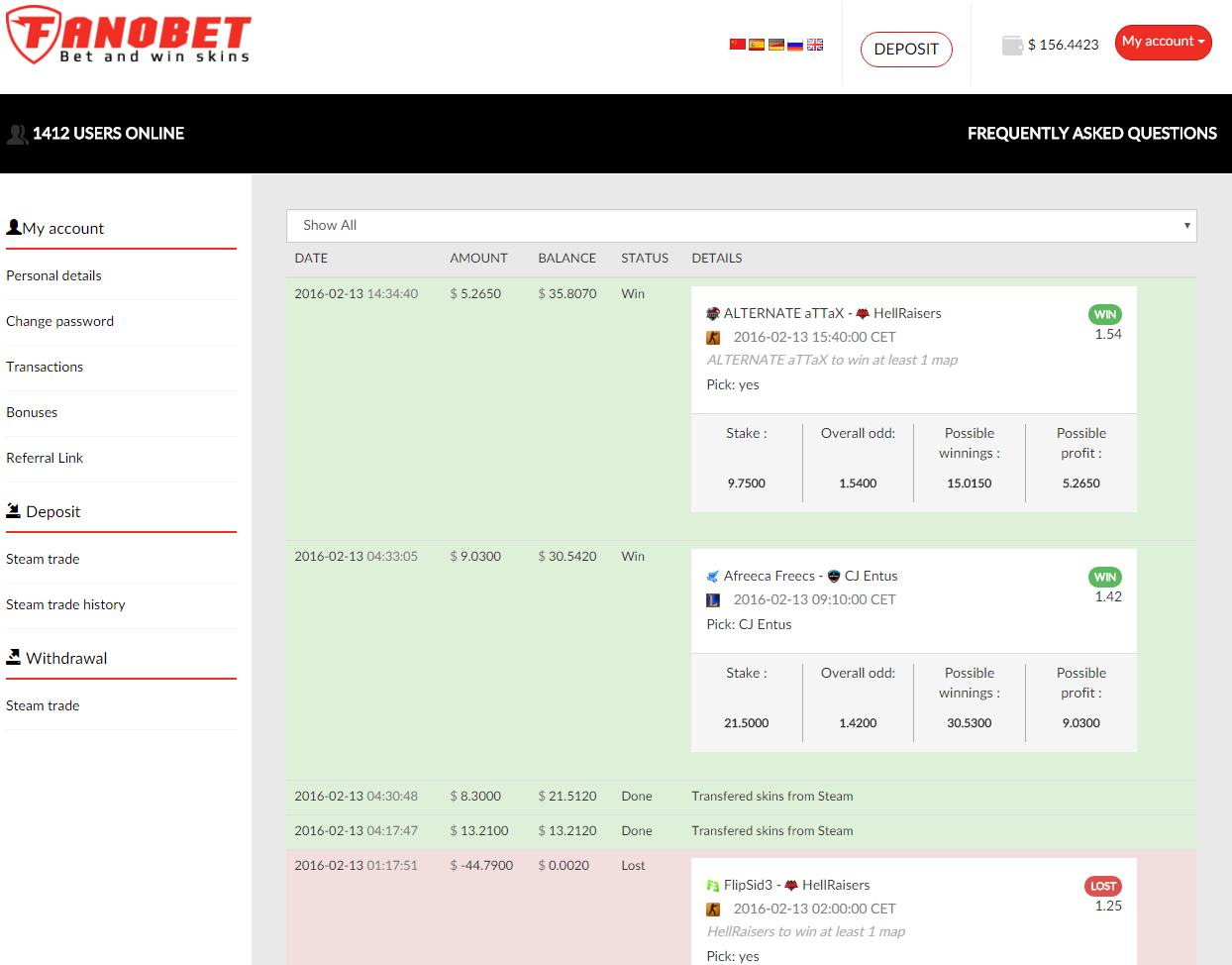The image size is (1232, 965).
Task: Switch language to English UK flag
Action: click(x=815, y=45)
